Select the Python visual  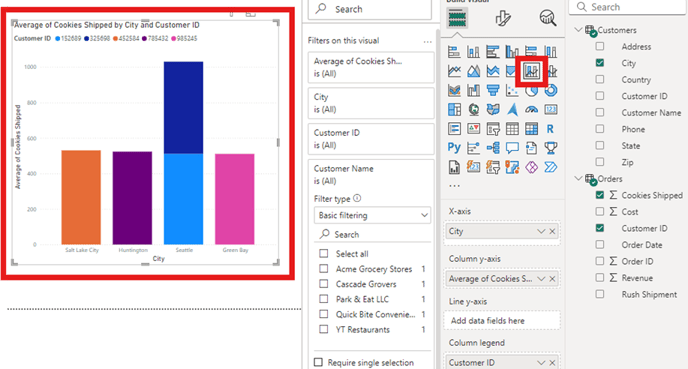454,147
